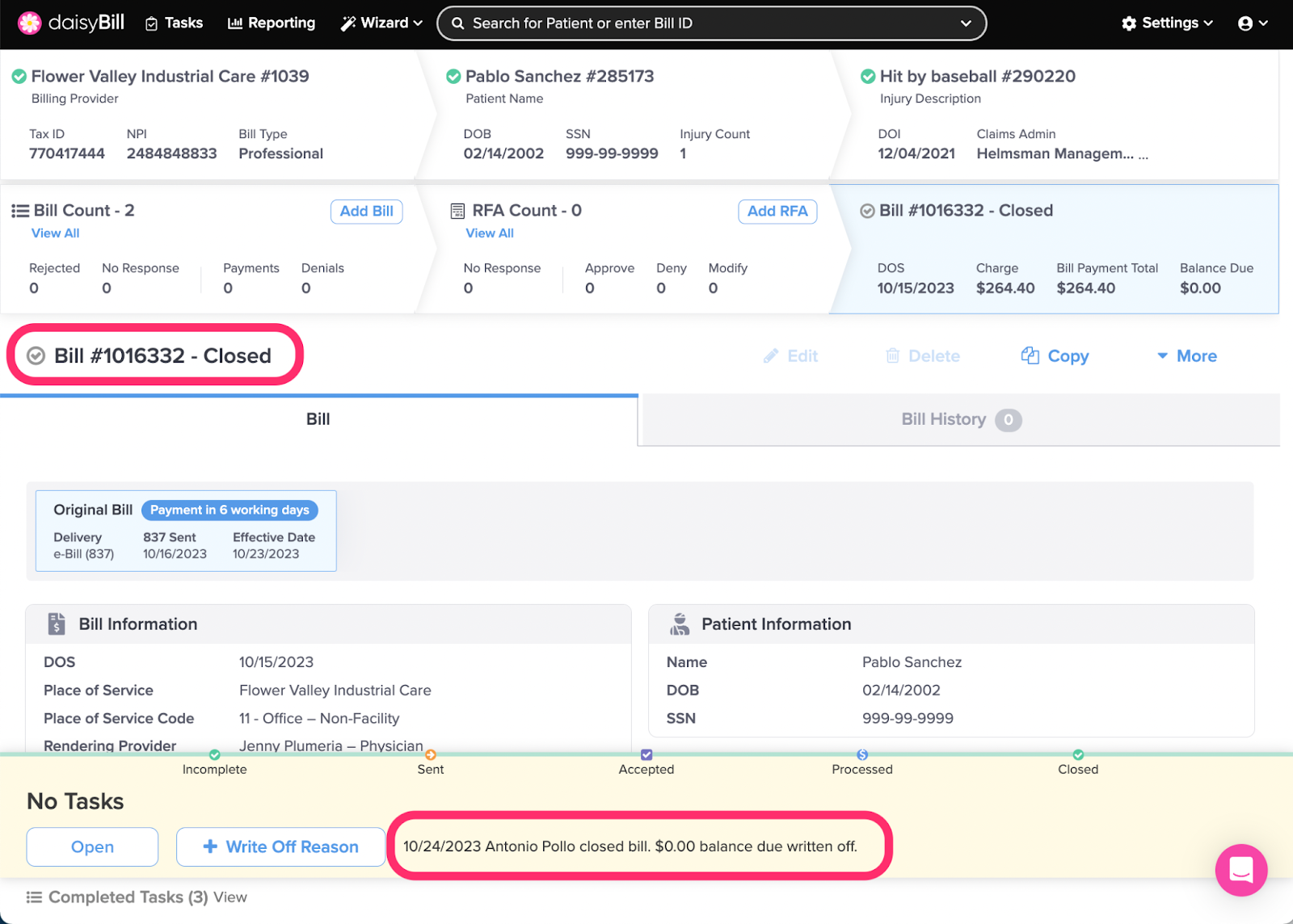
Task: Click the Balance Due $0.00 value
Action: [x=1200, y=288]
